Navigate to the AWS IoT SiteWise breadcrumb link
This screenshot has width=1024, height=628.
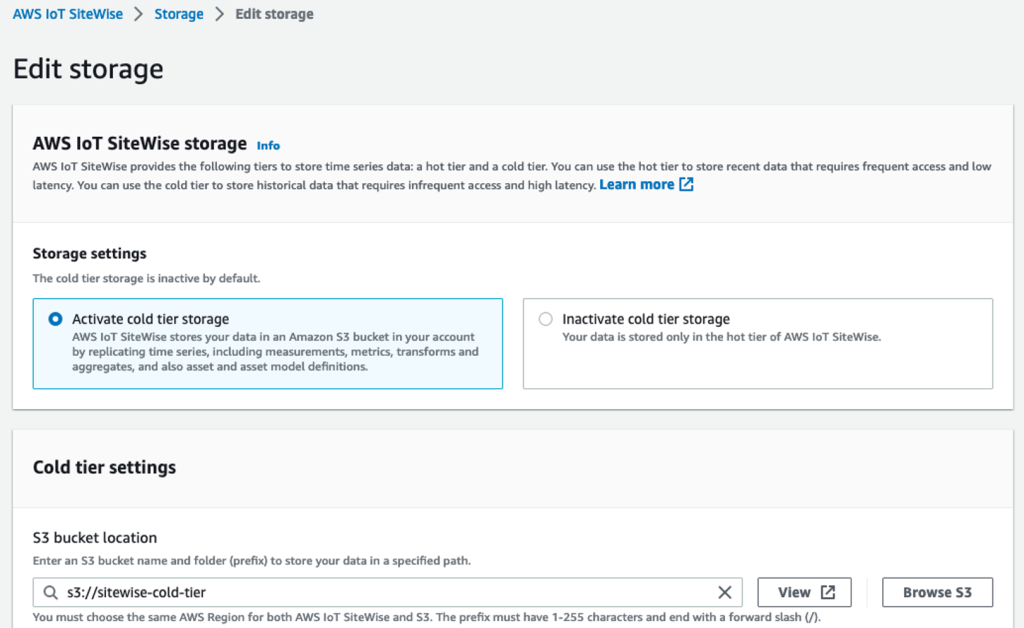coord(67,14)
